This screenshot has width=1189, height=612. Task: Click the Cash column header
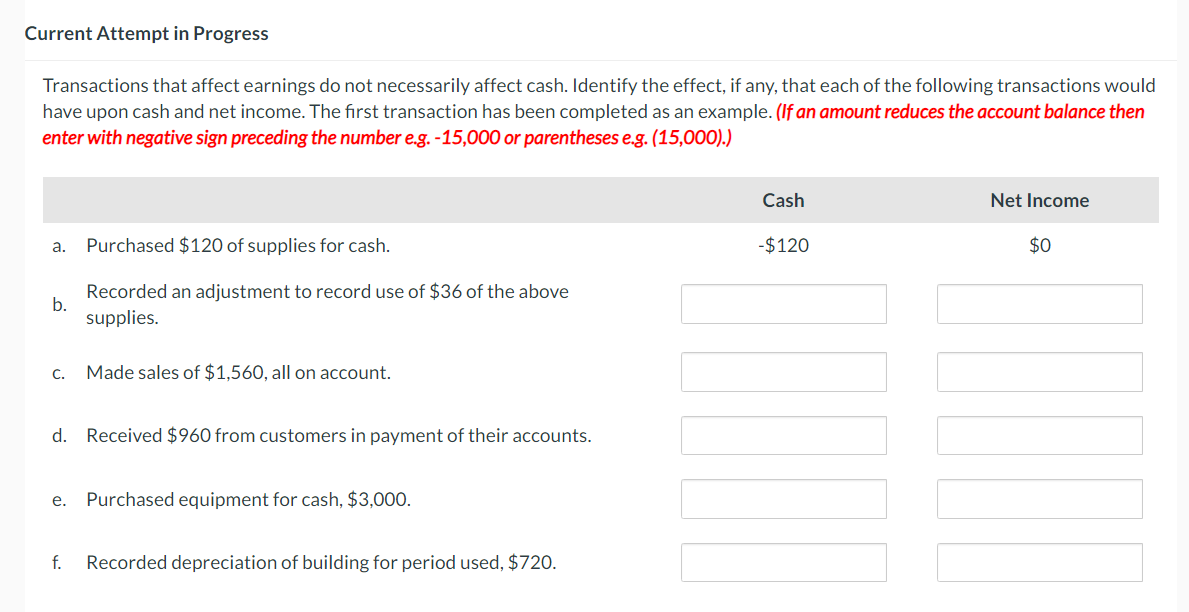pyautogui.click(x=783, y=200)
